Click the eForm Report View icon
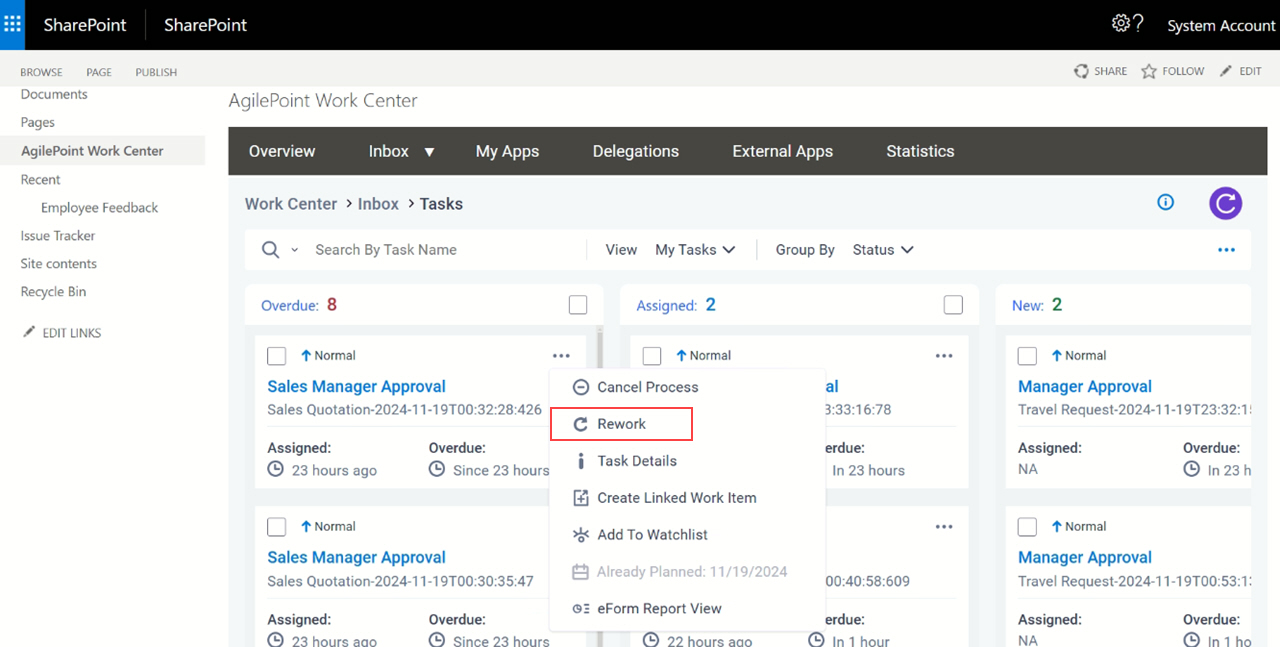This screenshot has width=1280, height=647. coord(580,609)
